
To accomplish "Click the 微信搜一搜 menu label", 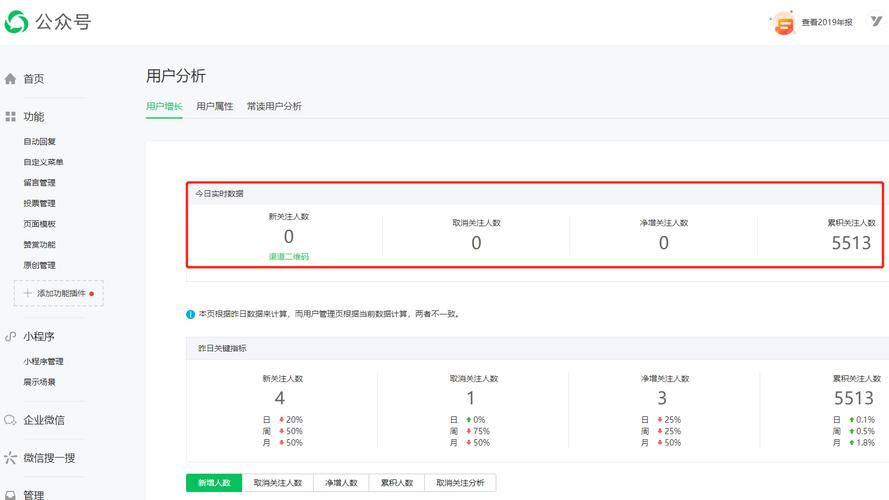I will point(49,458).
